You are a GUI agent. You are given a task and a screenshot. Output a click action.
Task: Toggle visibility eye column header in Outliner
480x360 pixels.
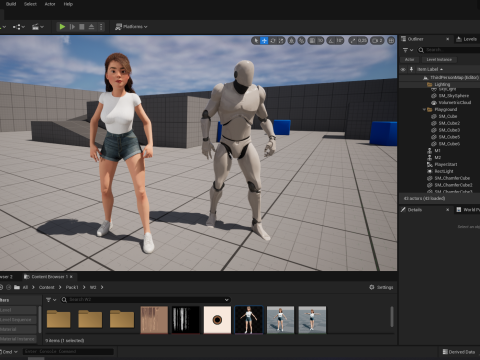point(403,69)
